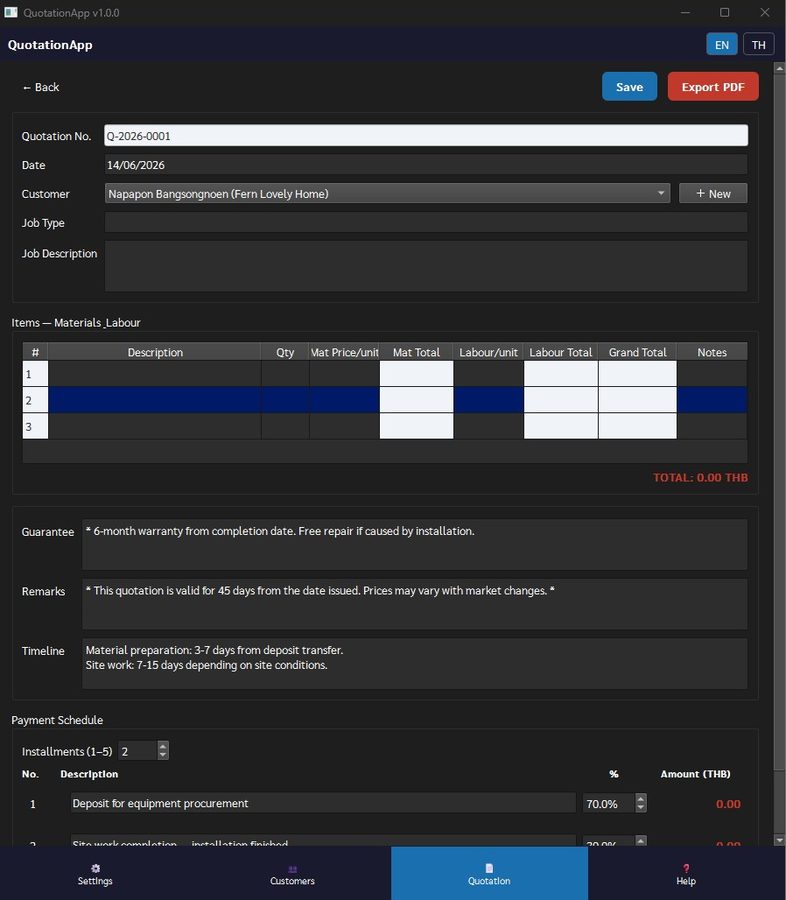Viewport: 786px width, 900px height.
Task: Close the QuotationApp window
Action: (765, 12)
